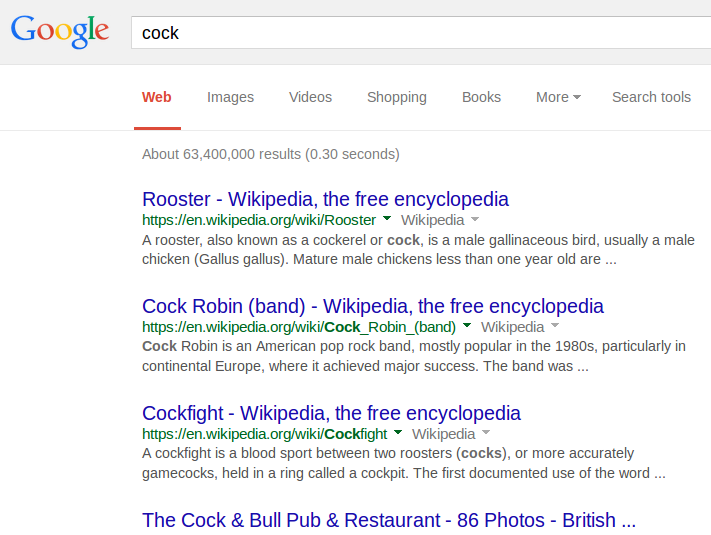Open Cockfight Wikipedia result link

coord(331,413)
